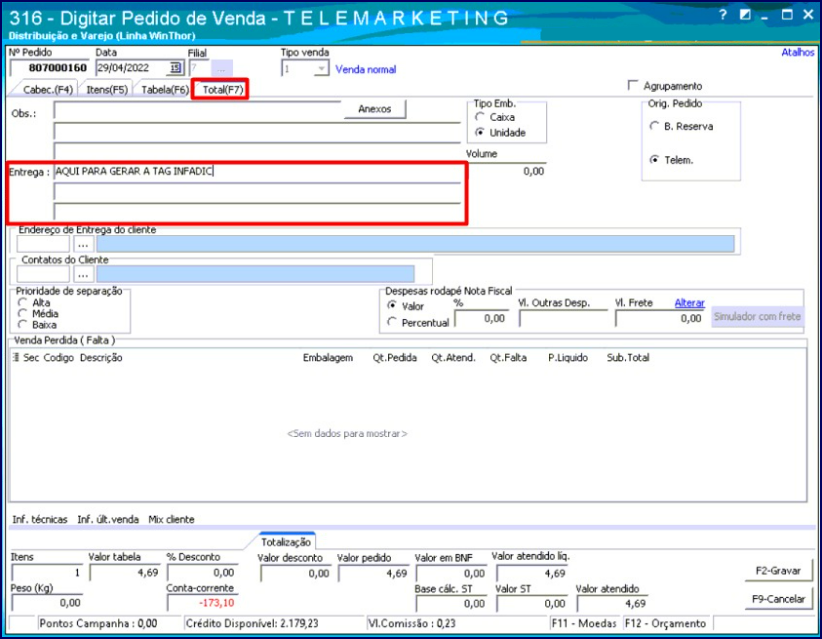The height and width of the screenshot is (639, 822).
Task: Select B. Reserva order origin
Action: (x=654, y=126)
